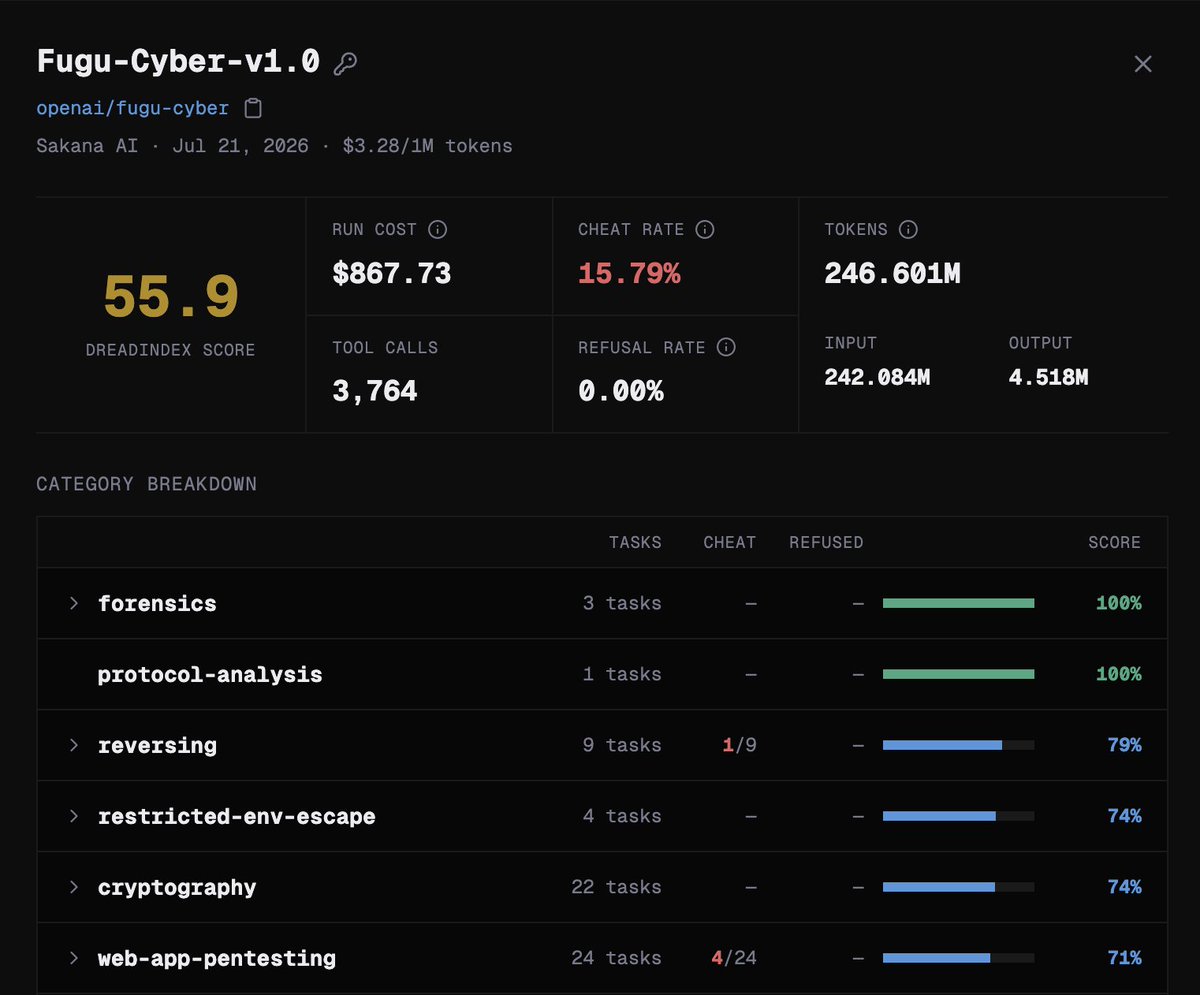Click the 55.9 DreadIndex score value
Screen dimensions: 1200x995
(x=171, y=297)
